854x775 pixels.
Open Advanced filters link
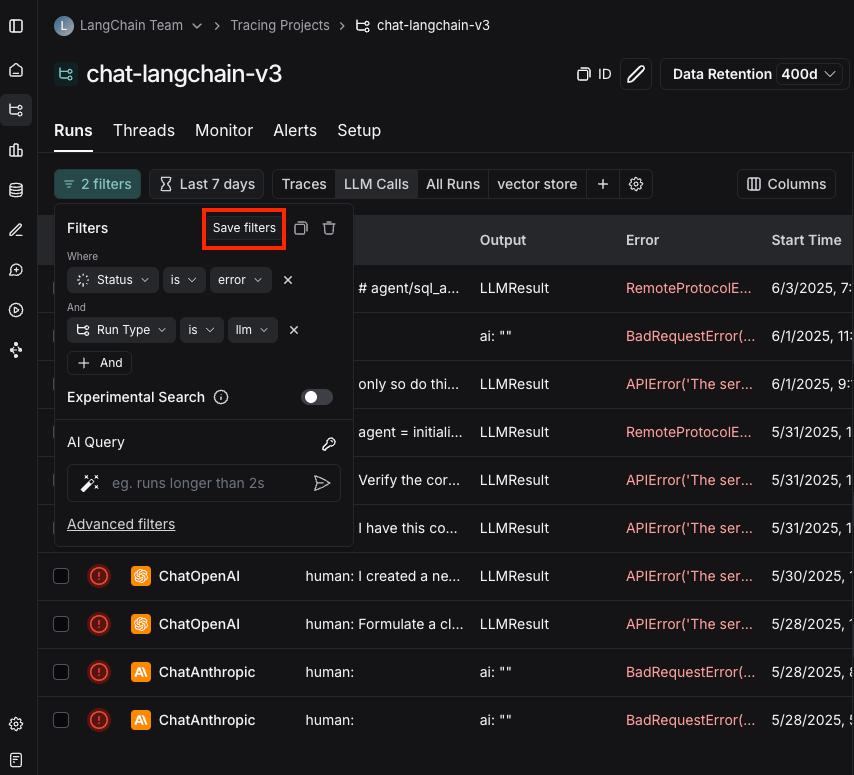pos(121,524)
